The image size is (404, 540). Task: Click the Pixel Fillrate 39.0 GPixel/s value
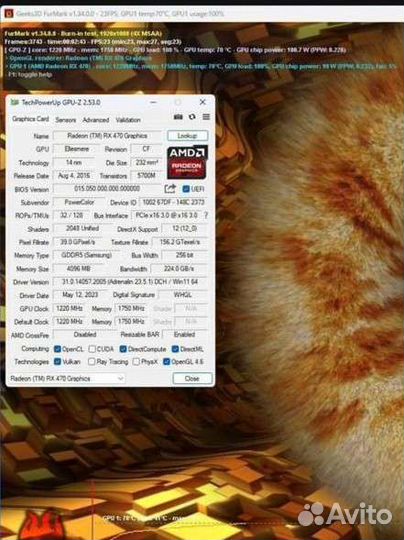click(x=78, y=242)
